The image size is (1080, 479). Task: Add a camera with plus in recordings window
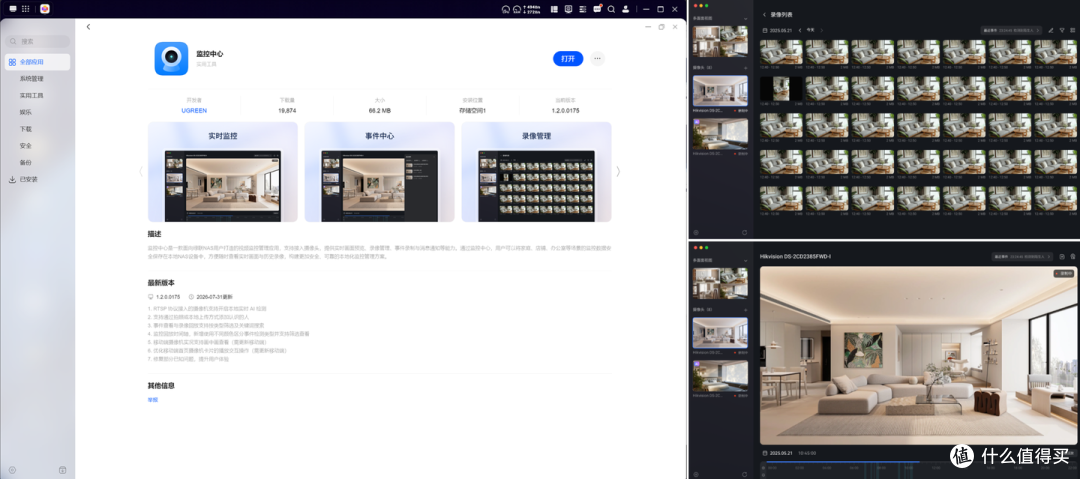click(x=745, y=68)
